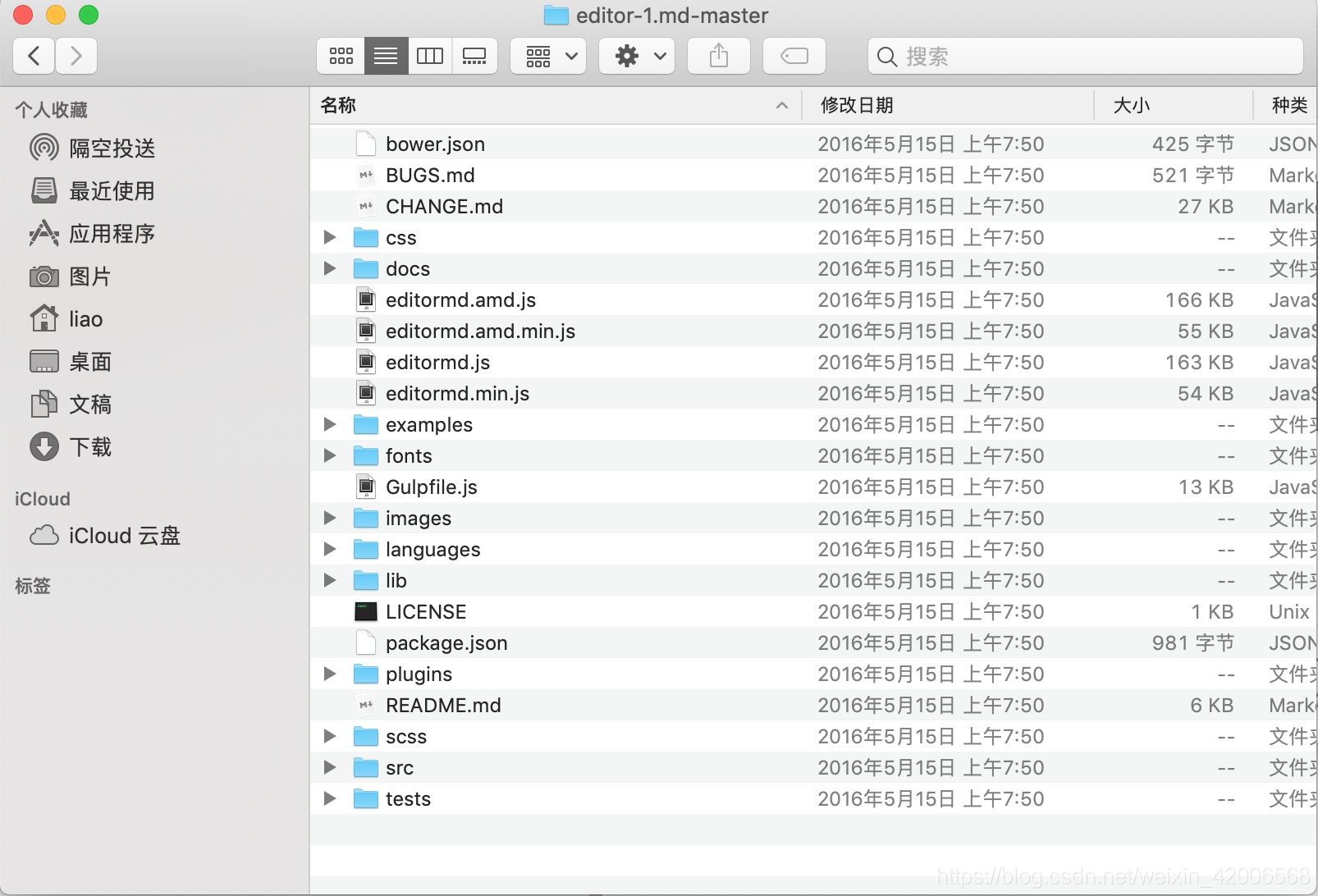1318x896 pixels.
Task: Select the css folder icon
Action: [366, 237]
